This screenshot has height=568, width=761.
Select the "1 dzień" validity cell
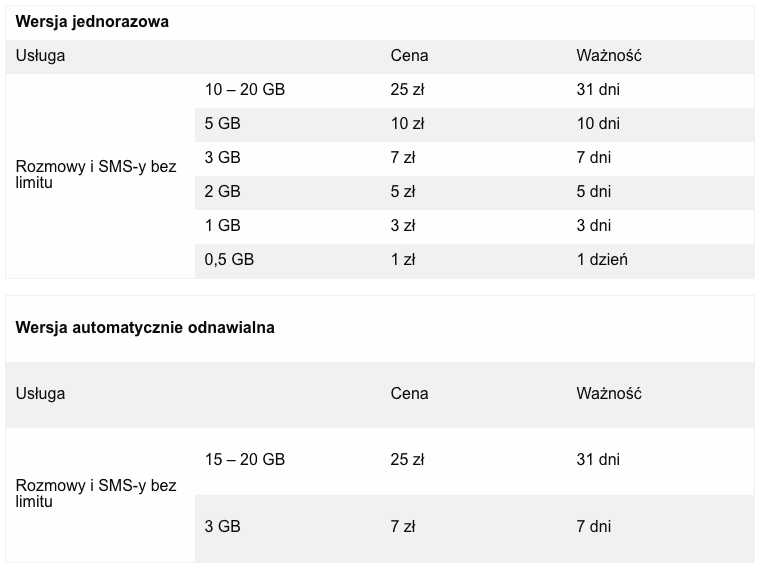602,260
